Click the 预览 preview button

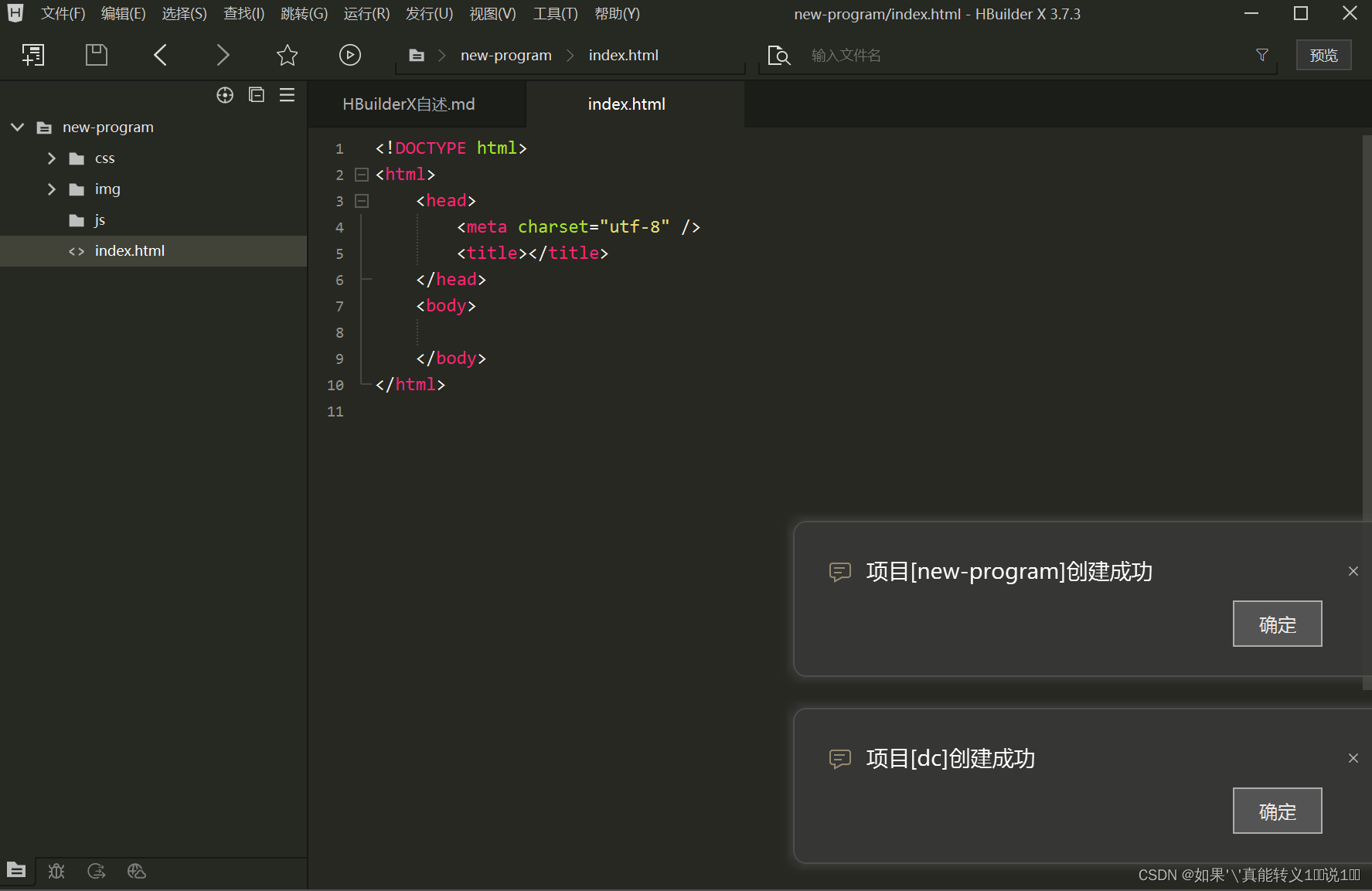1323,55
